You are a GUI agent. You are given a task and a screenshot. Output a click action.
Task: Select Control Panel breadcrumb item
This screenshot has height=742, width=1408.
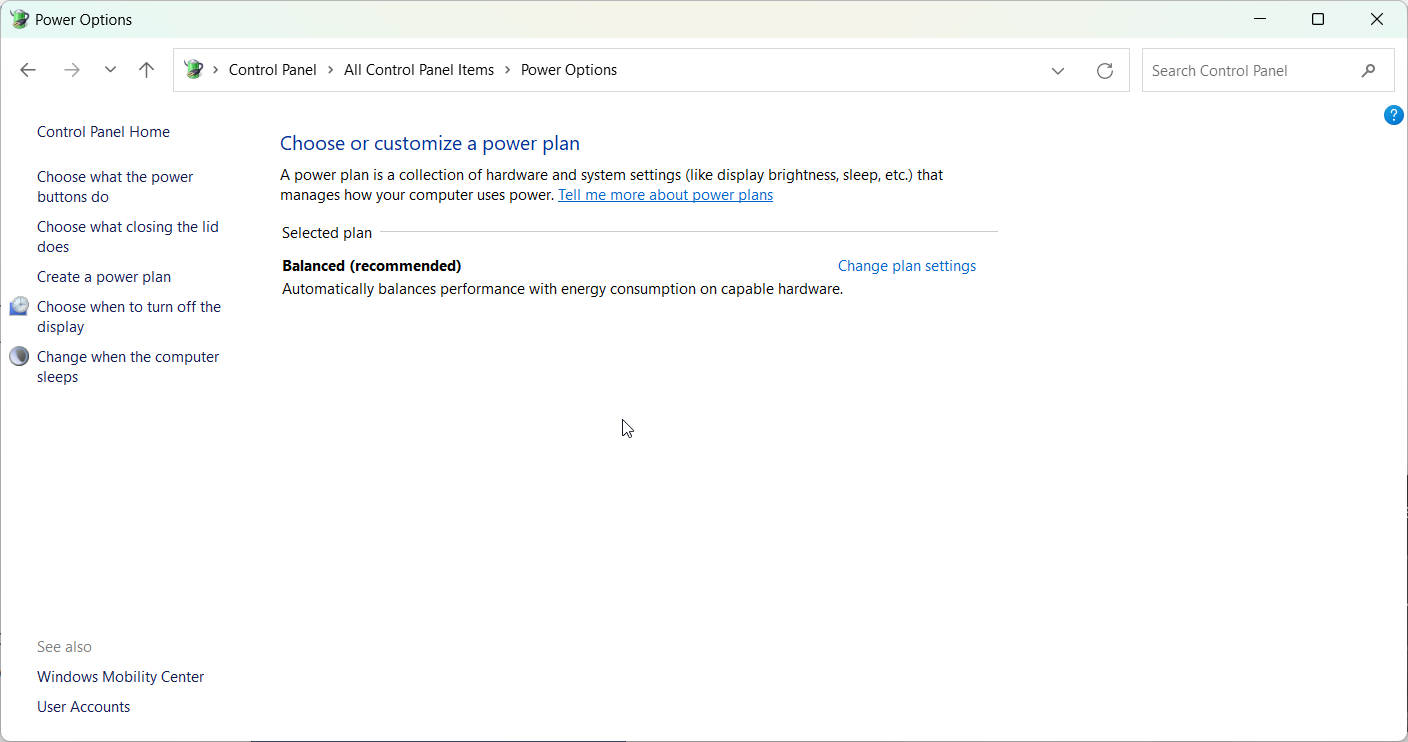[x=272, y=70]
